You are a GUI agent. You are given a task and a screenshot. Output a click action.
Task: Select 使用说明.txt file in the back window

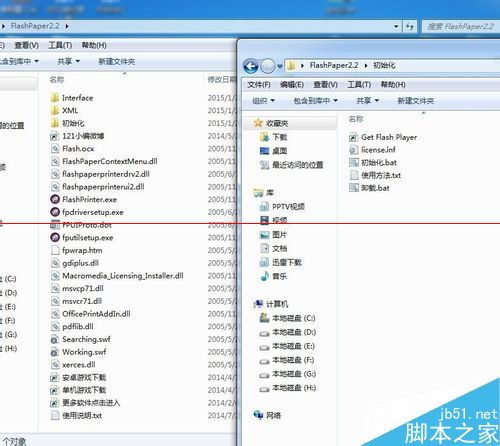pyautogui.click(x=82, y=415)
